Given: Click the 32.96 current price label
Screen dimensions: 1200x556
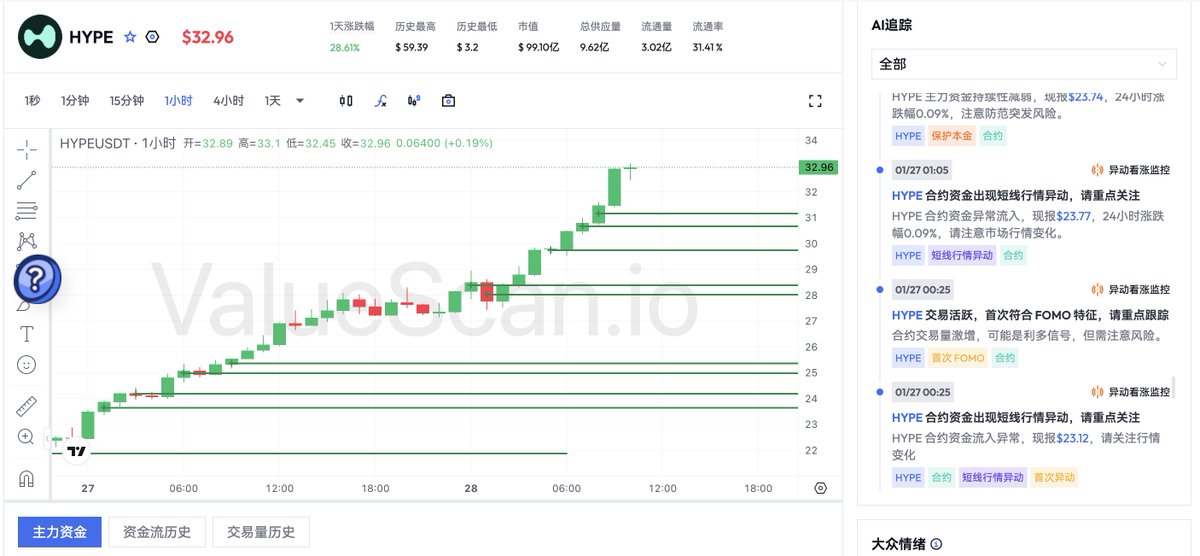Looking at the screenshot, I should 818,167.
